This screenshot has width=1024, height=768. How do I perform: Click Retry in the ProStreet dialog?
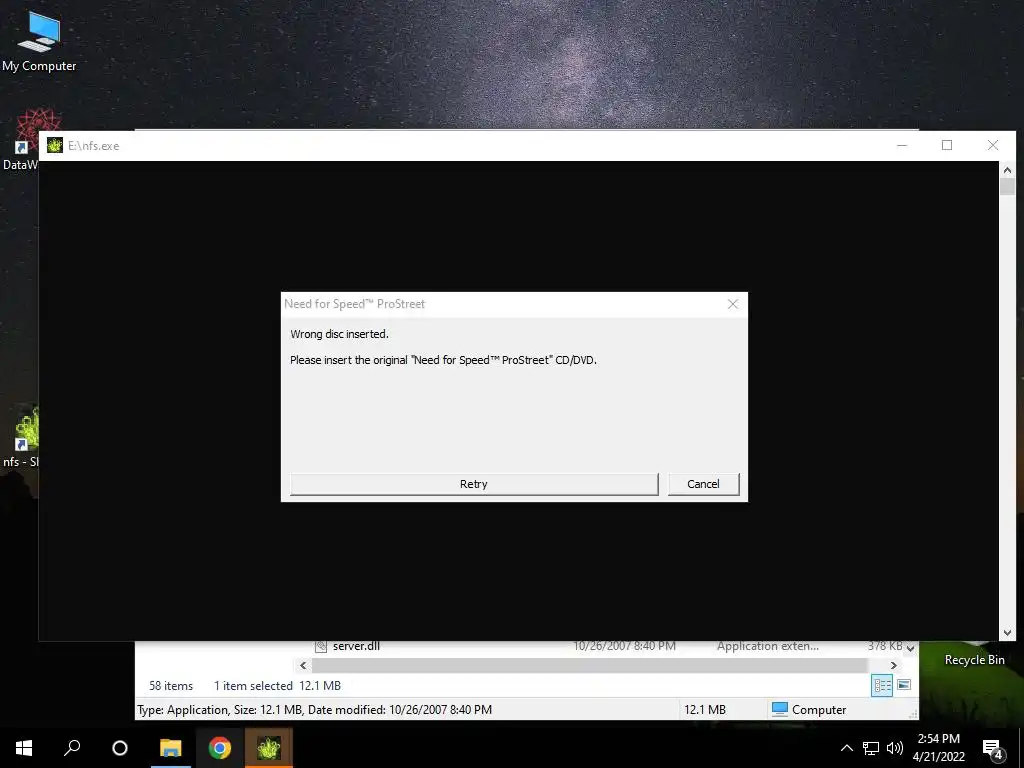click(473, 484)
